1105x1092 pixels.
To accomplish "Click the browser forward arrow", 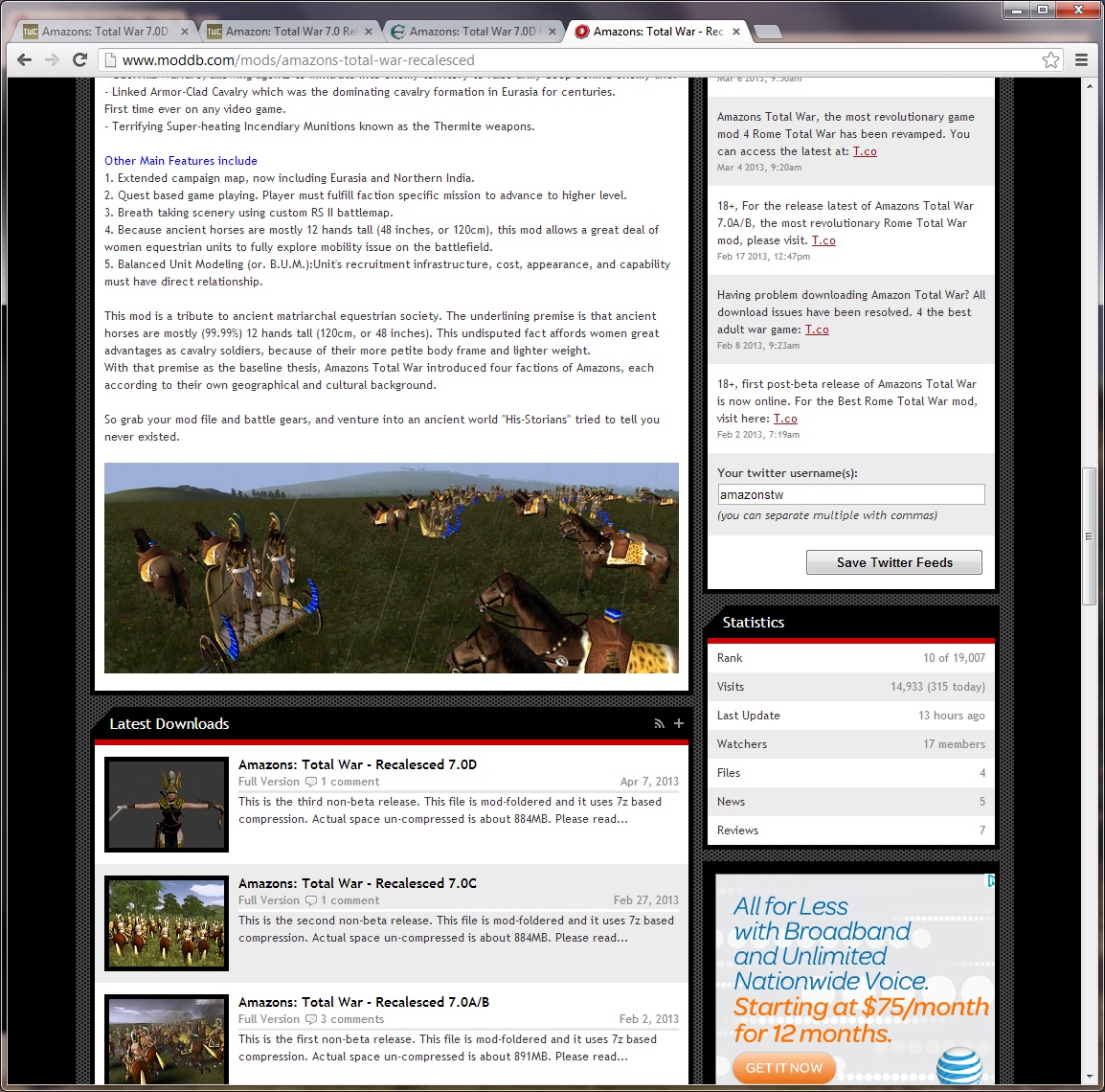I will tap(52, 60).
